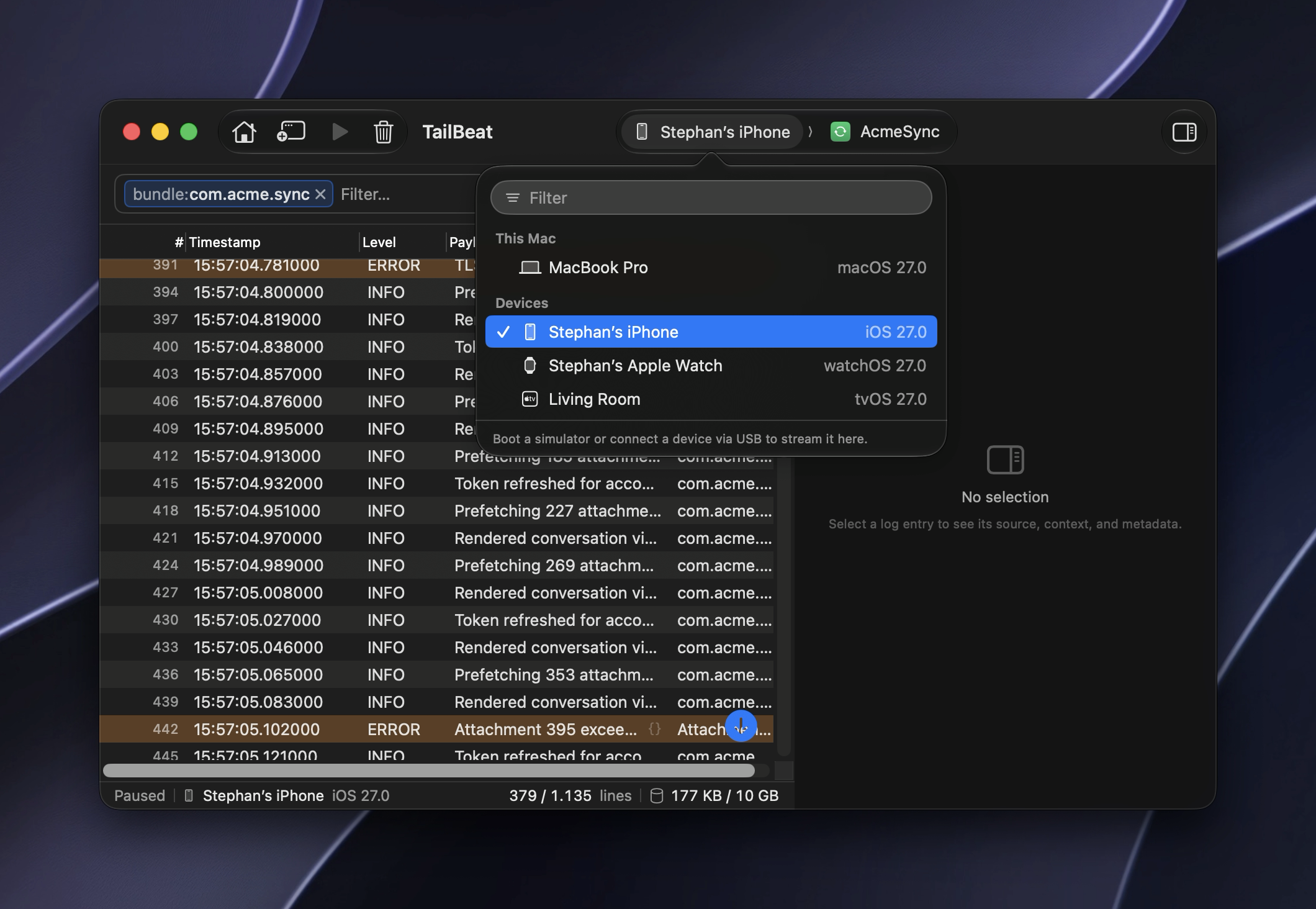The height and width of the screenshot is (909, 1316).
Task: Click the 379 / 1.135 lines counter
Action: coord(570,795)
